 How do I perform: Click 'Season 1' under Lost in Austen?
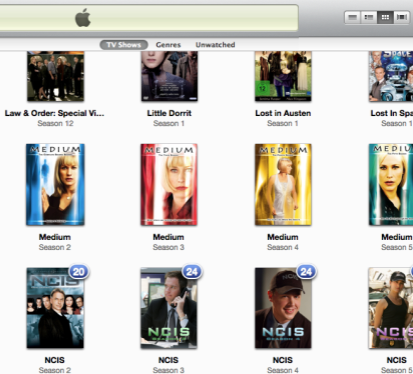pos(283,124)
